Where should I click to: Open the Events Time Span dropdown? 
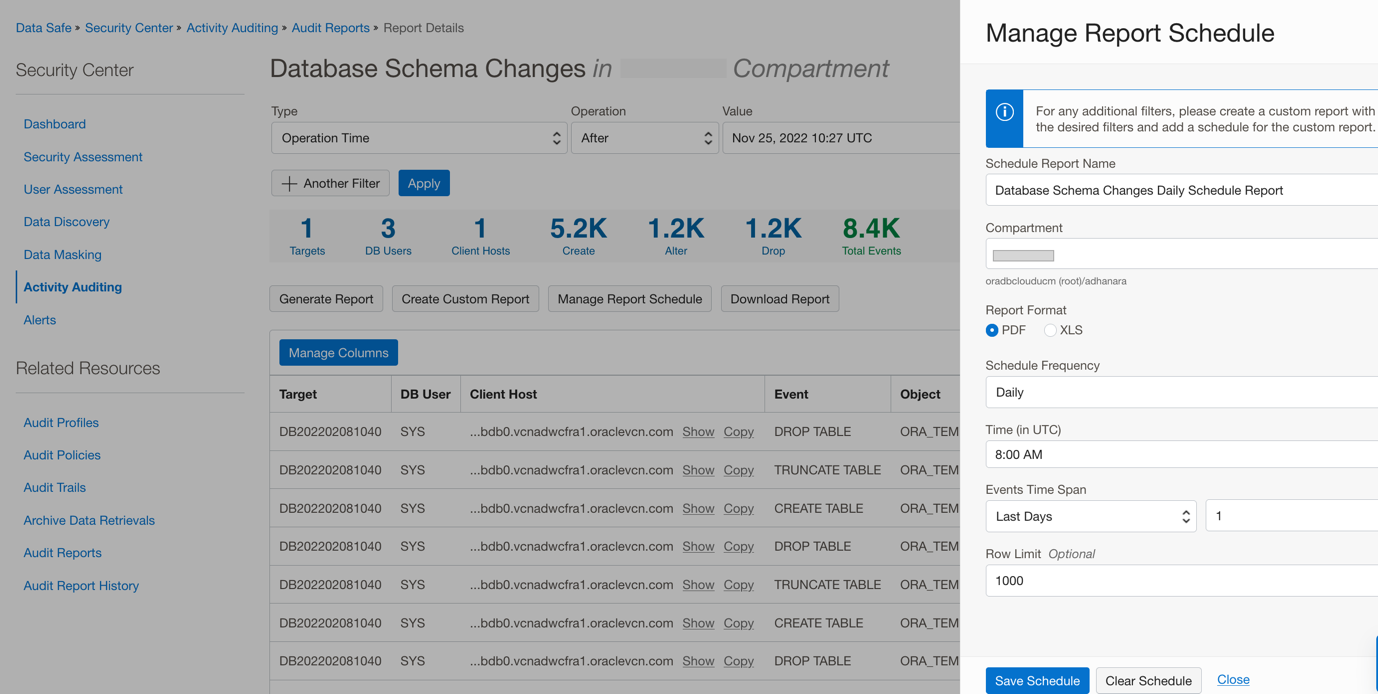[x=1089, y=516]
